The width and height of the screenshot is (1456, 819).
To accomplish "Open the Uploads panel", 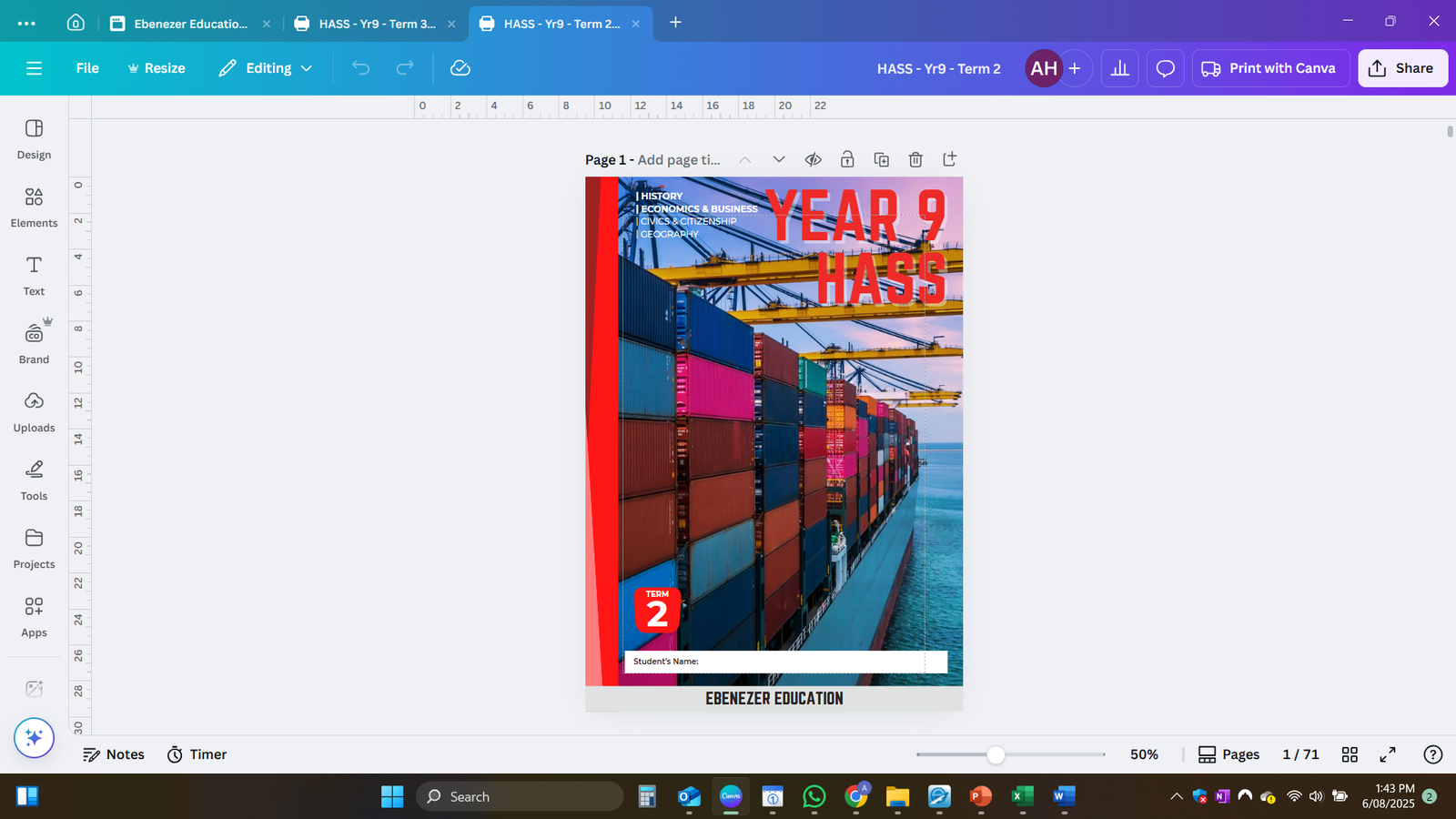I will tap(34, 412).
